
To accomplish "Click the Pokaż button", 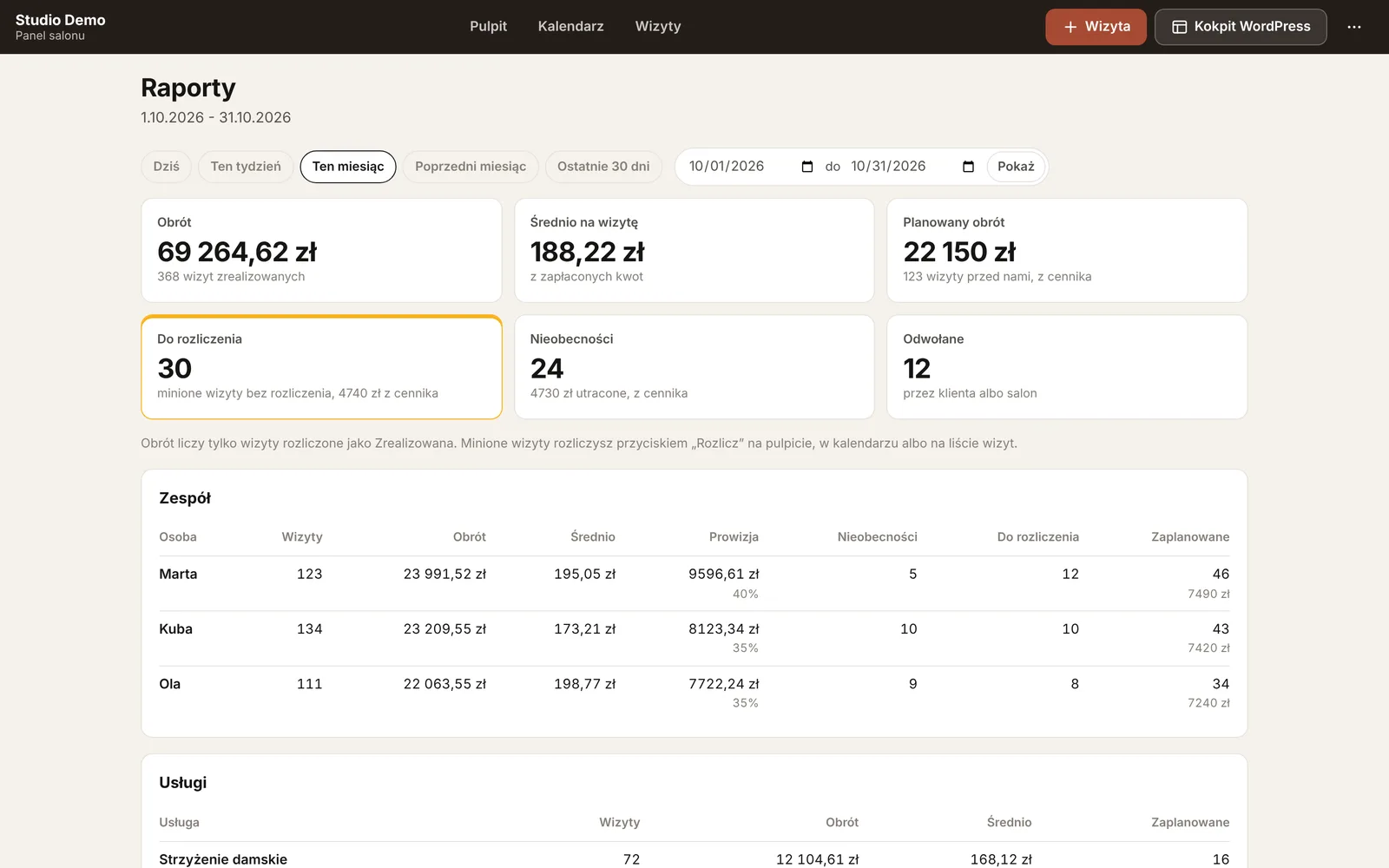I will coord(1016,167).
